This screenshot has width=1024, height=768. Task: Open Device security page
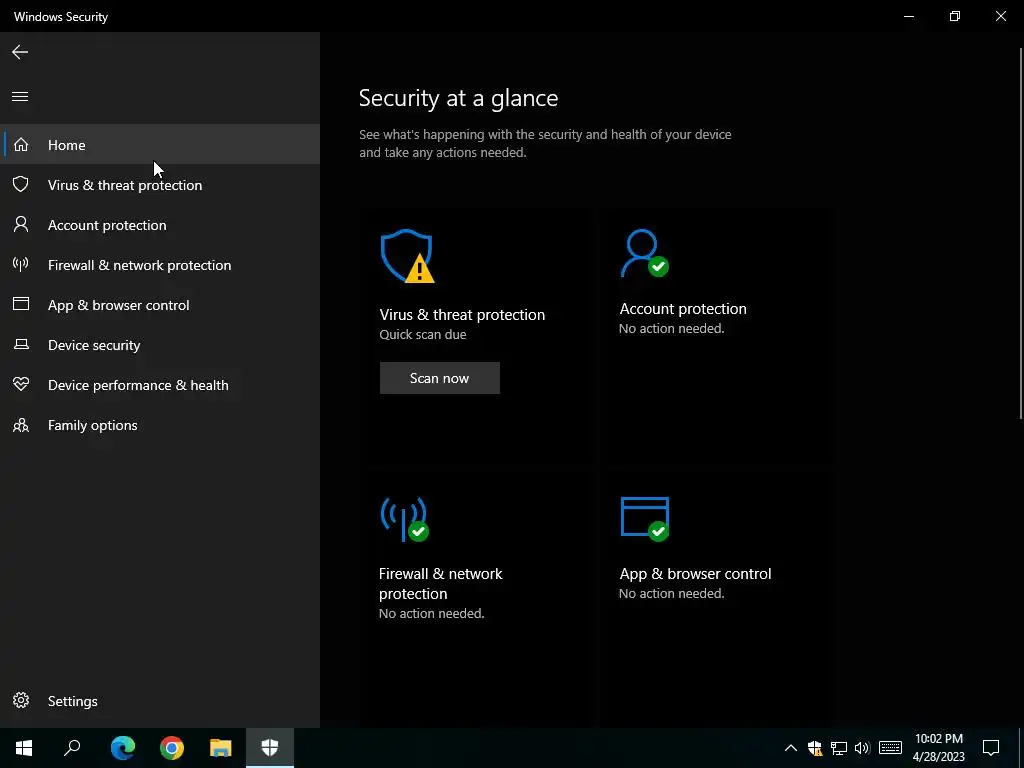[x=160, y=345]
